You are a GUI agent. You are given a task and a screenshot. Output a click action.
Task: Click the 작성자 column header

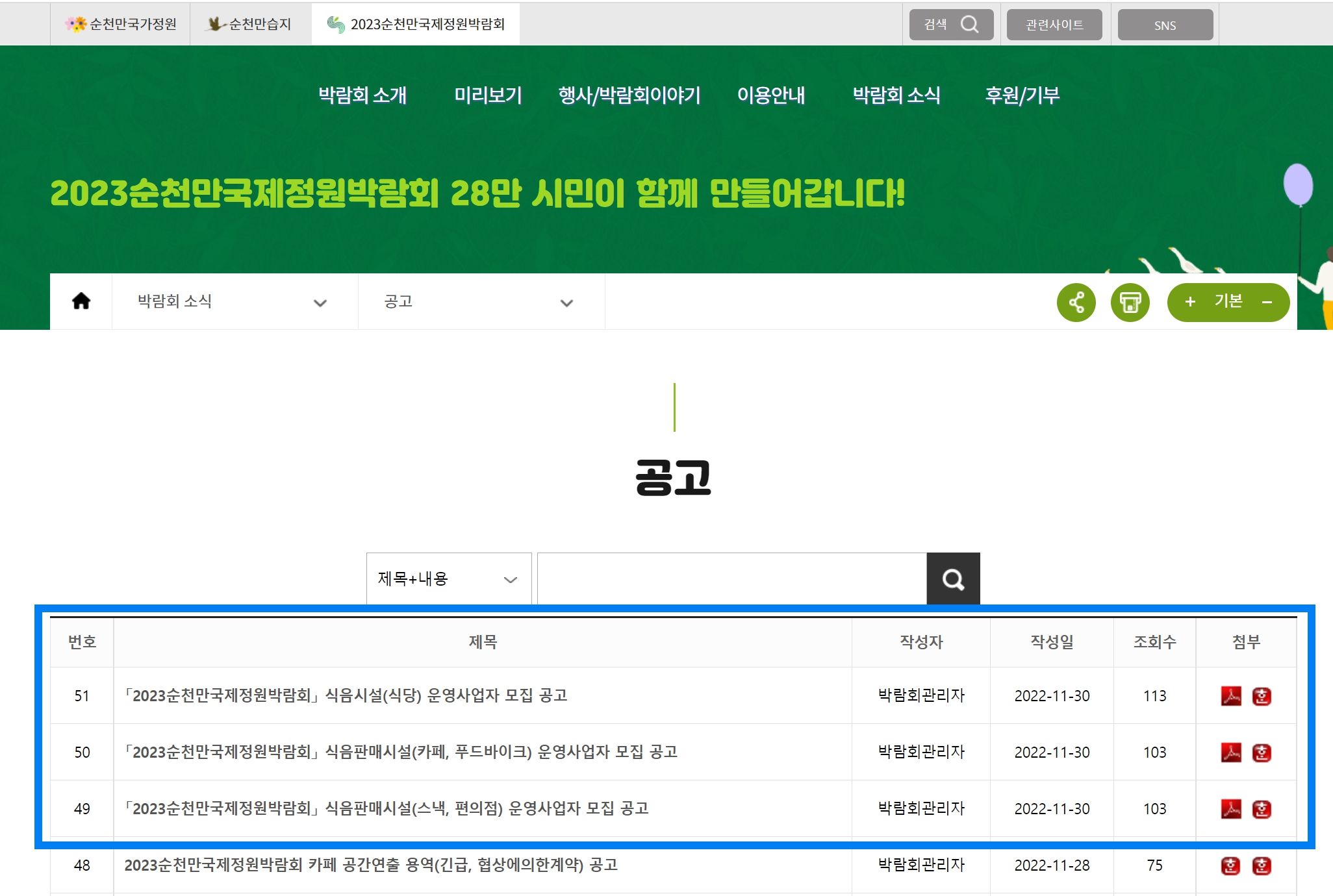[921, 642]
